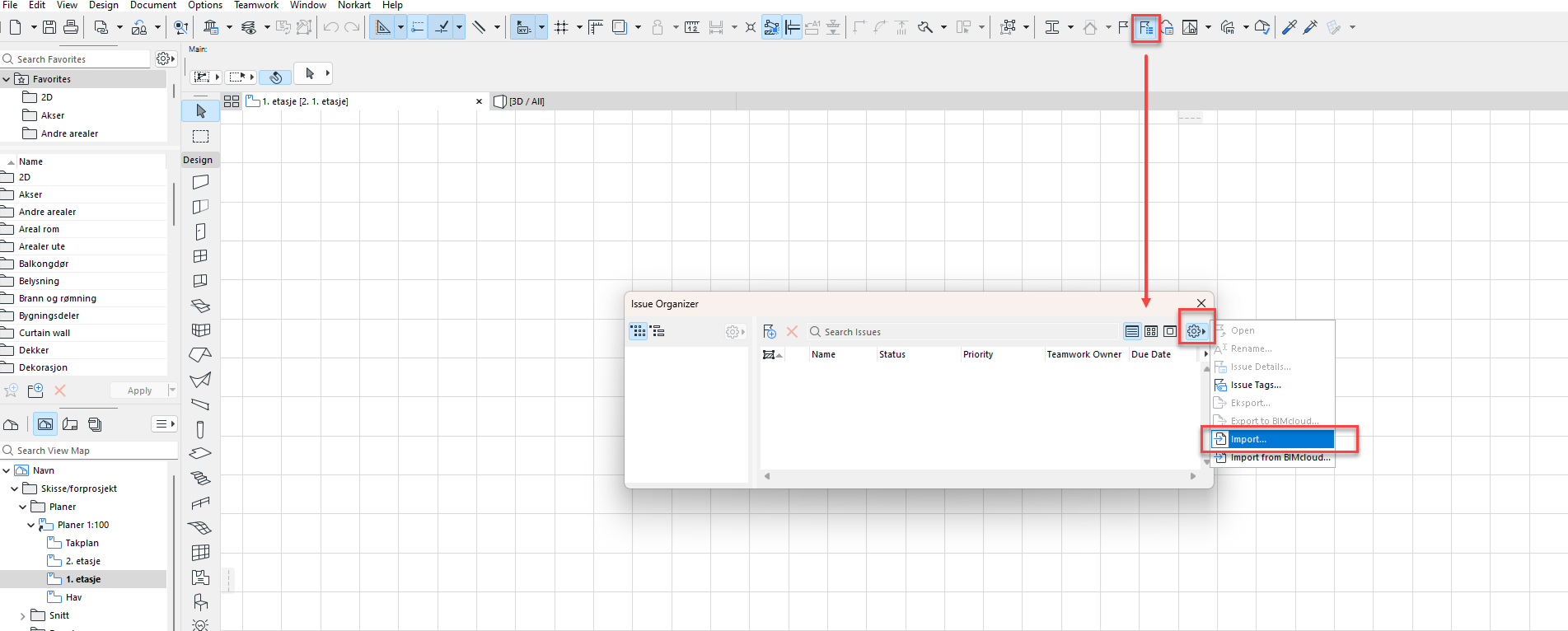Open the Teamwork menu

coord(255,5)
